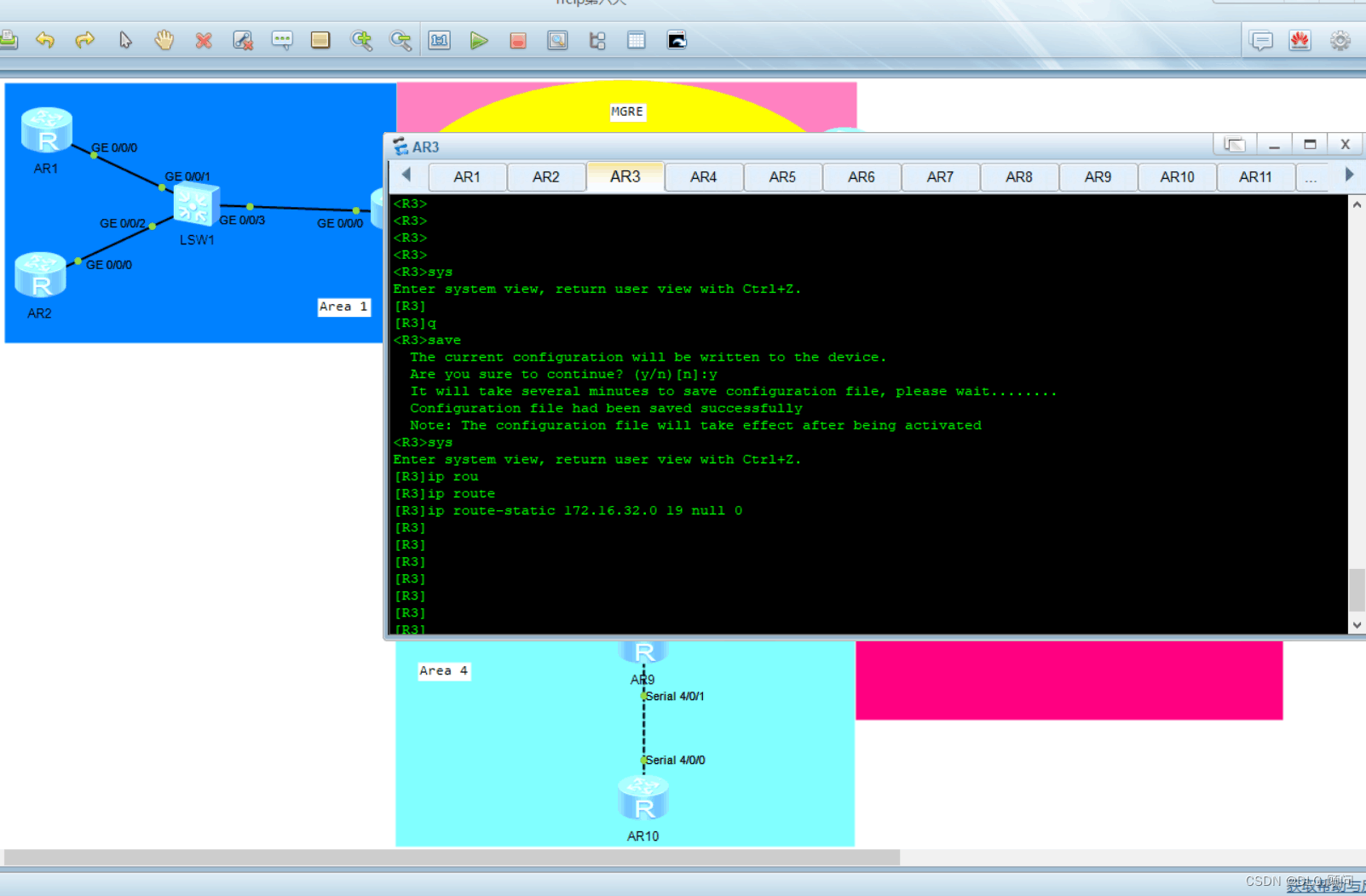Switch to the AR4 console tab
The image size is (1366, 896).
click(x=704, y=177)
